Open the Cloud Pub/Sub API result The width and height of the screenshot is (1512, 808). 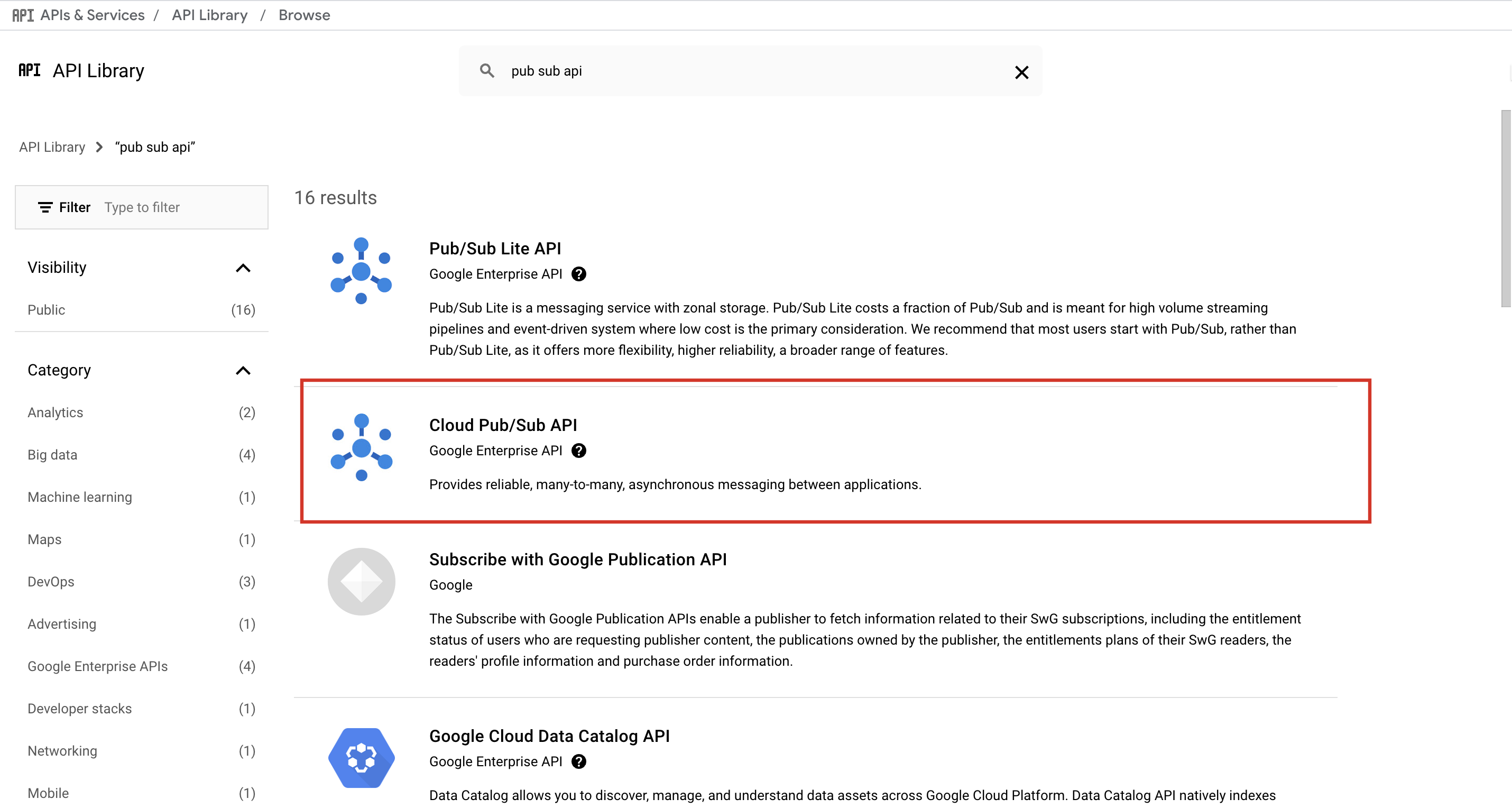(503, 425)
